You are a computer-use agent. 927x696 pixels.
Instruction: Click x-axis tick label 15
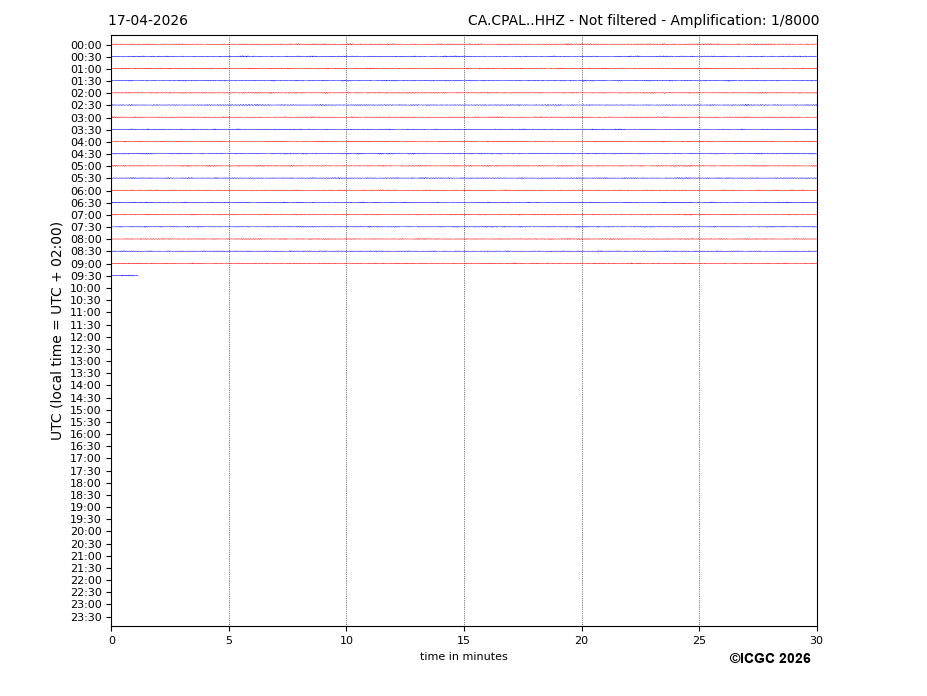click(464, 640)
